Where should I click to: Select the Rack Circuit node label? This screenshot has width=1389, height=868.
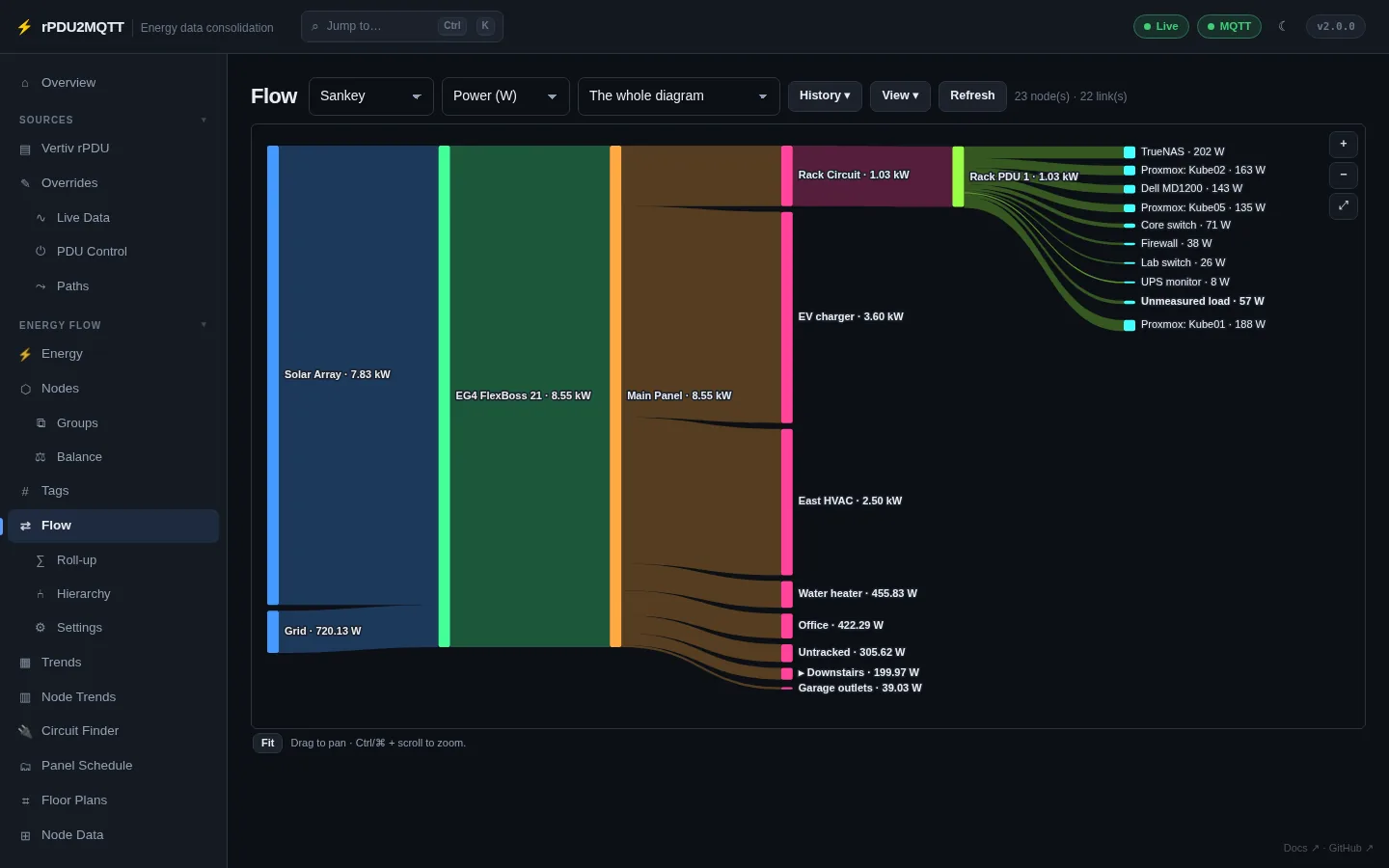click(854, 175)
